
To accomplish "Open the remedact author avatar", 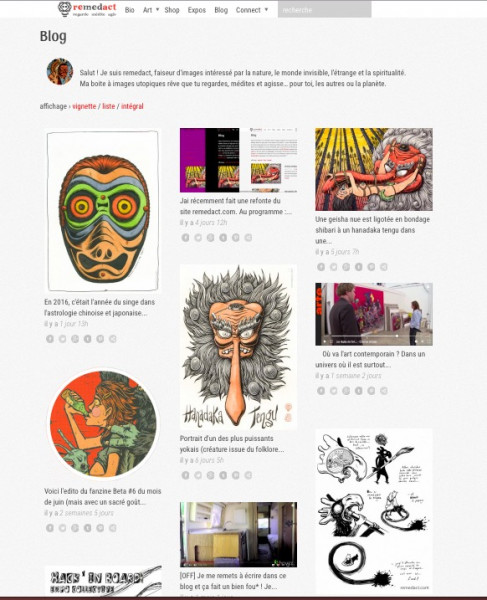I will click(60, 72).
